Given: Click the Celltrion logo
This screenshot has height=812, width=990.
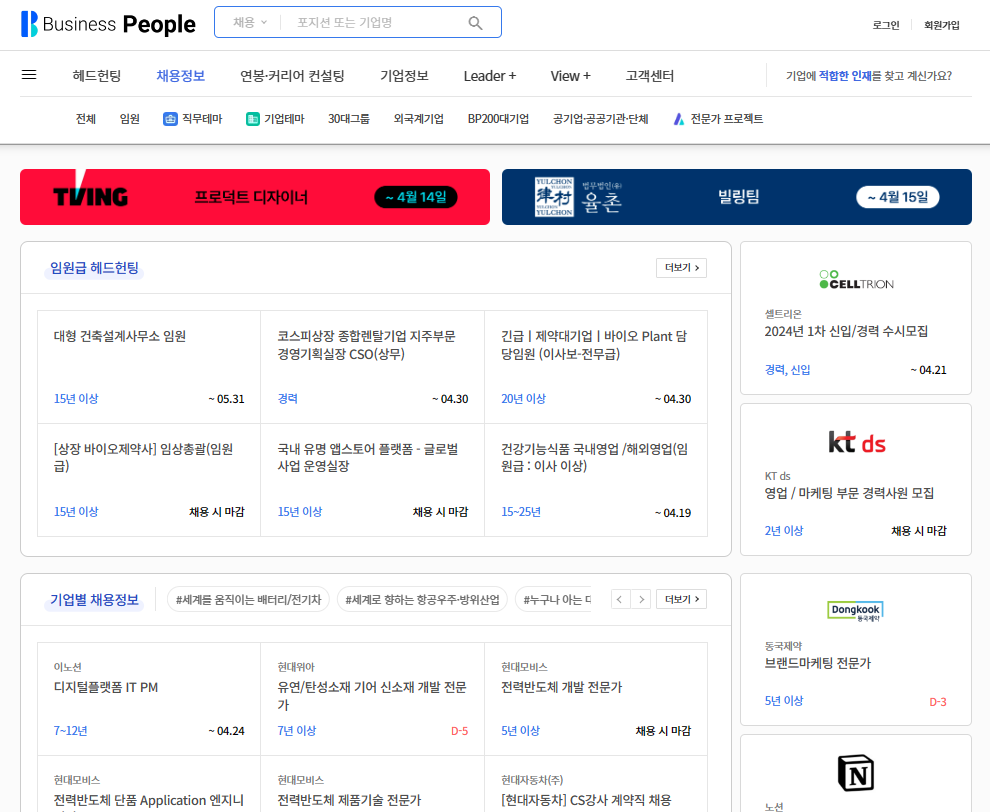Looking at the screenshot, I should point(856,279).
